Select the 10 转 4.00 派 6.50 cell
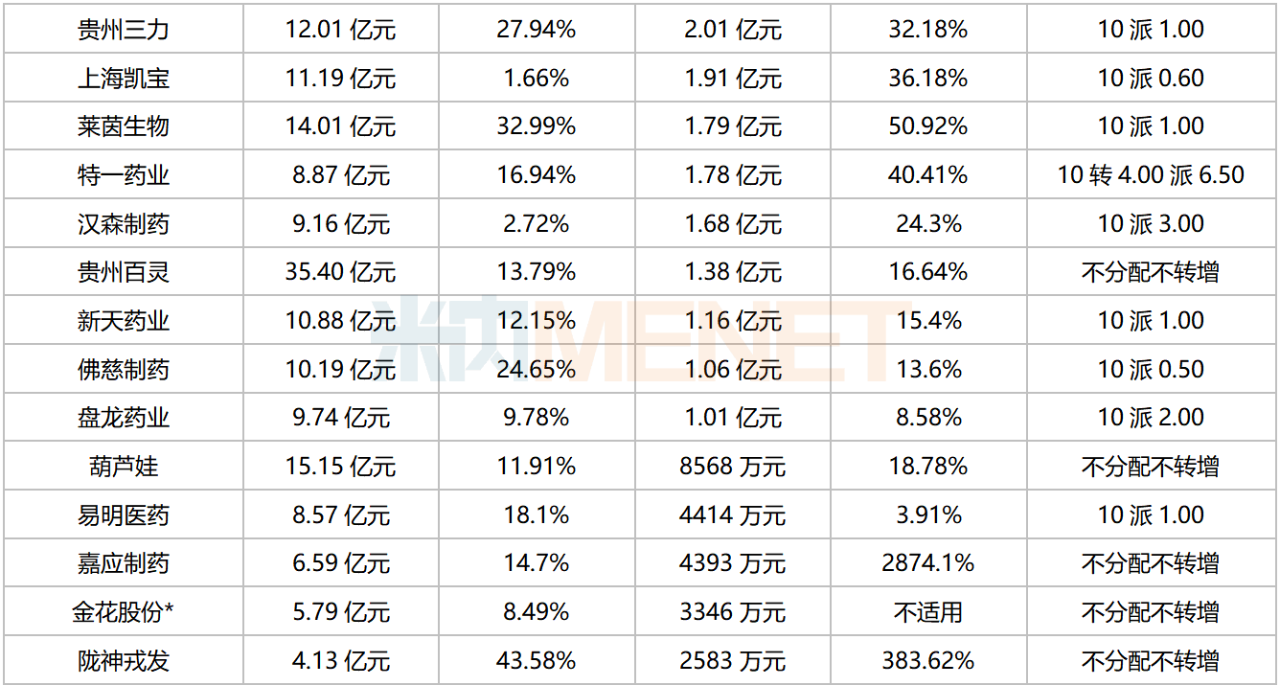This screenshot has height=686, width=1280. (x=1150, y=176)
